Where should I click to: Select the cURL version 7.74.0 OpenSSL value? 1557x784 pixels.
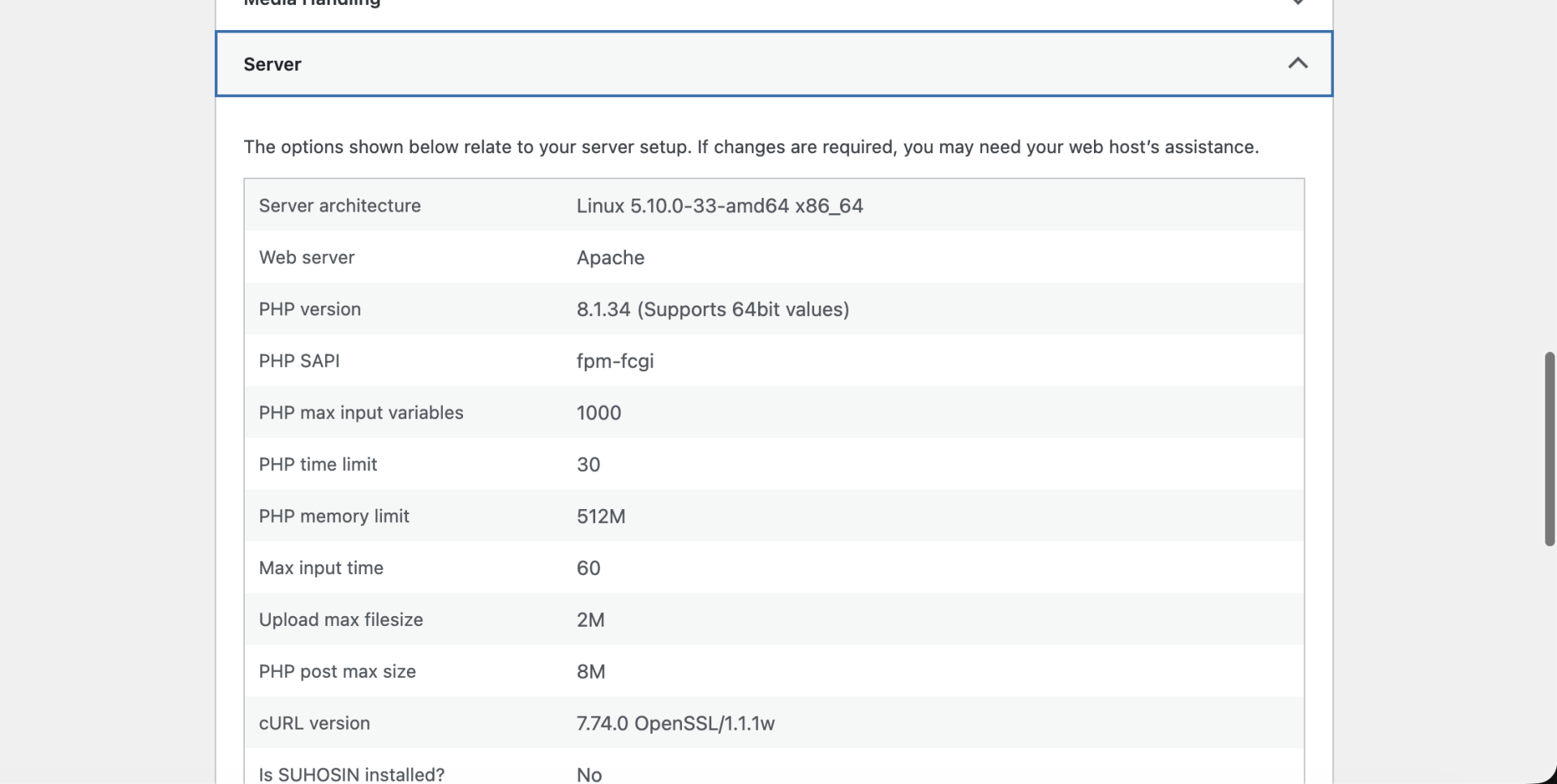[675, 723]
